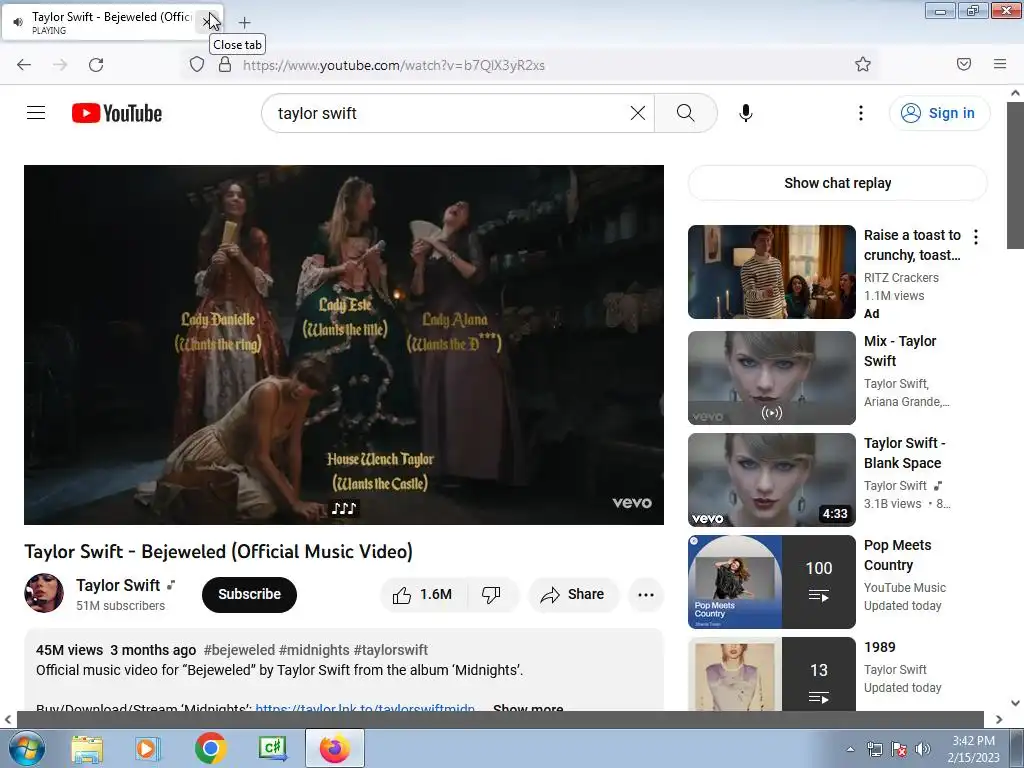Open the Save to Pocket icon

tap(964, 64)
